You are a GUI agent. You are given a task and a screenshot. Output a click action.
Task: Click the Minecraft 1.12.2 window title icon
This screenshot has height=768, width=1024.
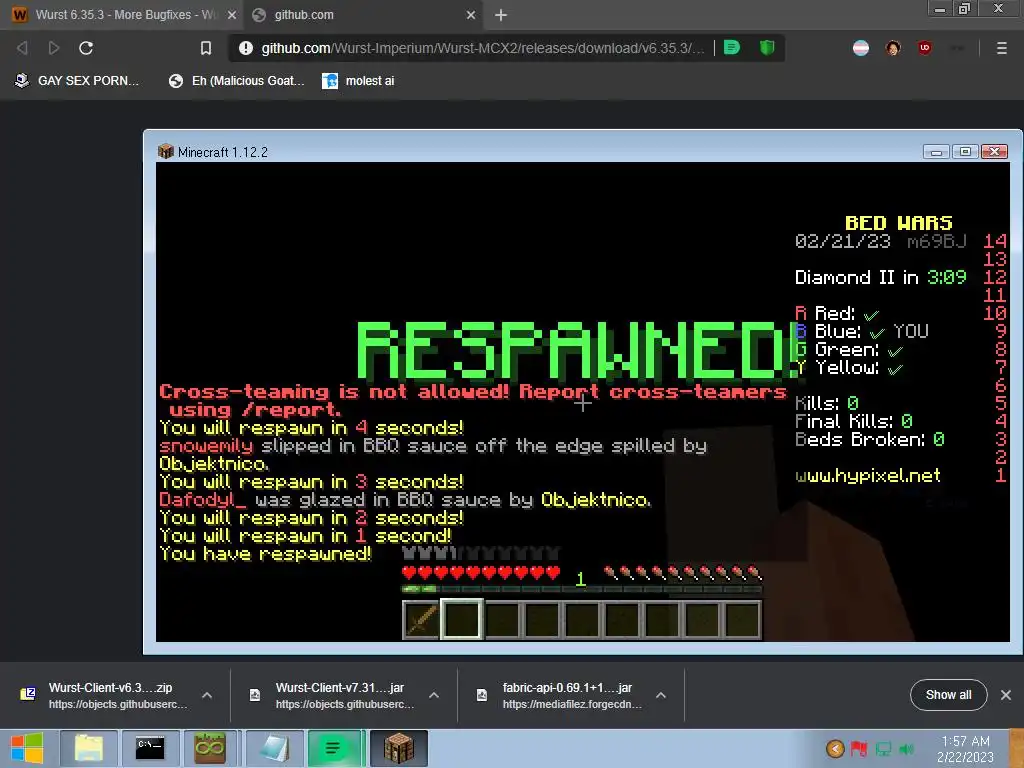[166, 152]
